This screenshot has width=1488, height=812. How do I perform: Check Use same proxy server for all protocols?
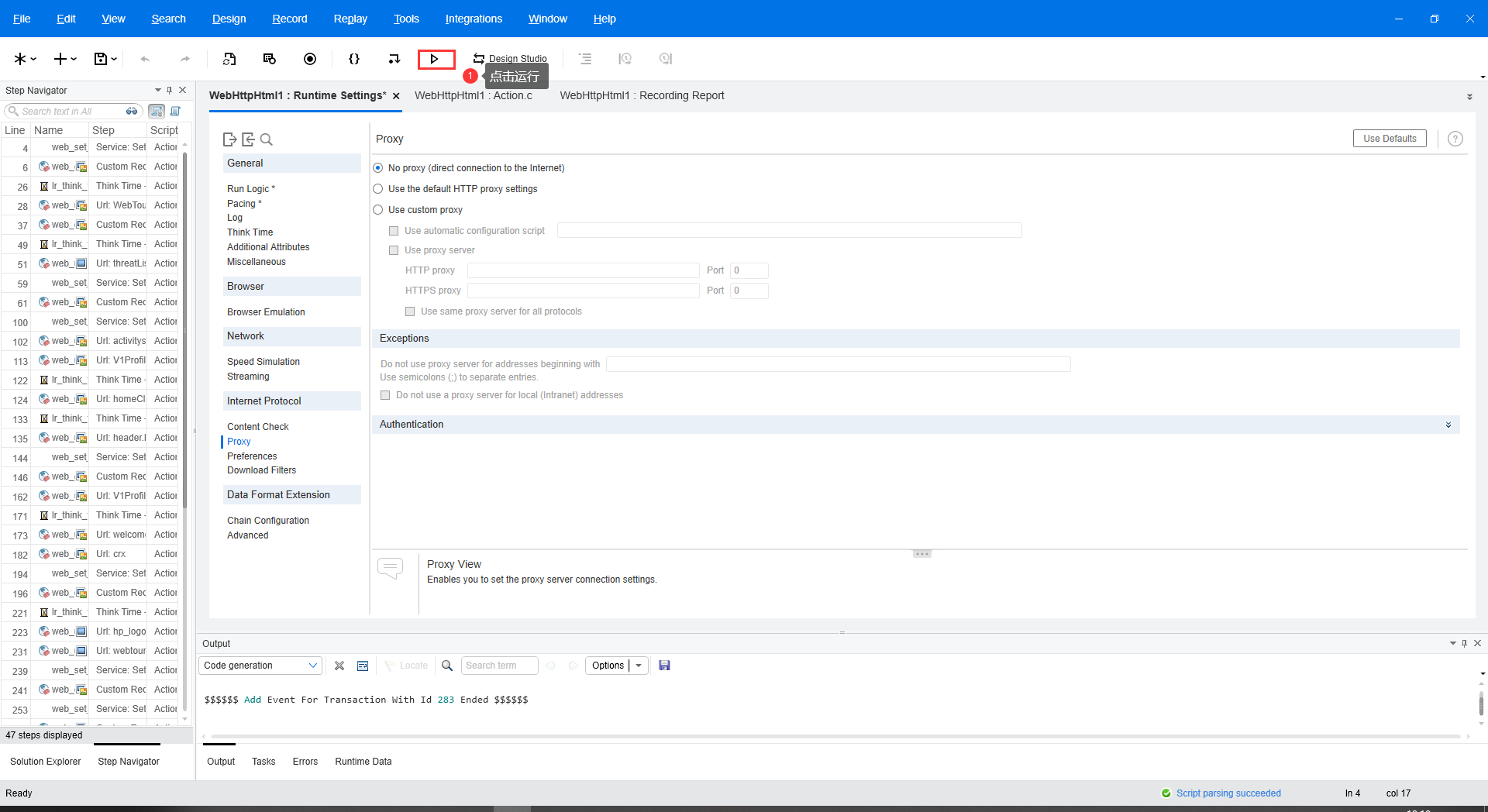(x=410, y=311)
